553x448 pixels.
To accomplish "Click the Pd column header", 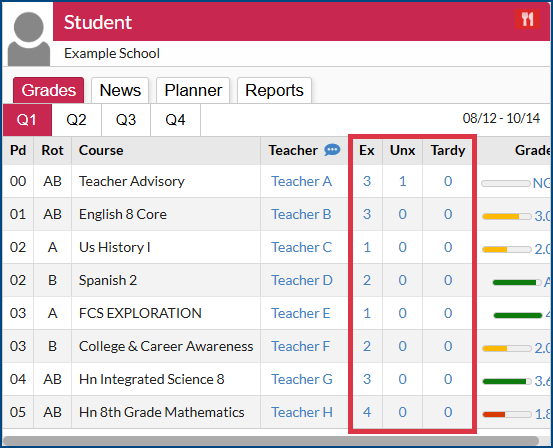I will tap(18, 150).
